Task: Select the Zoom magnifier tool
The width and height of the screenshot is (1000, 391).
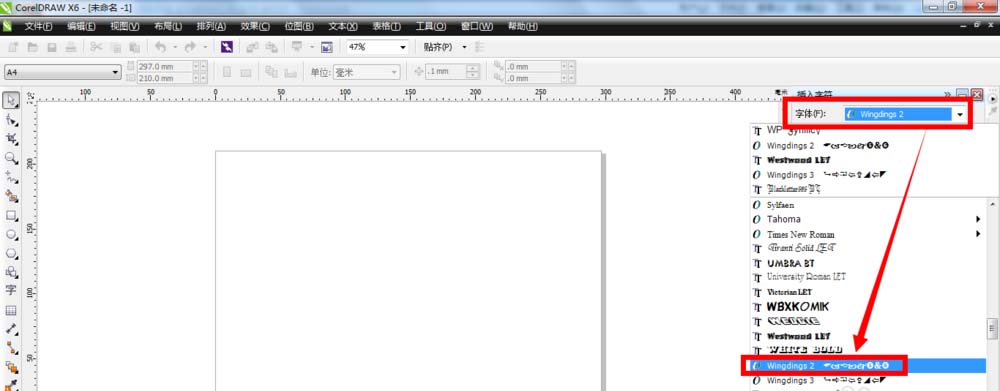Action: [x=11, y=158]
